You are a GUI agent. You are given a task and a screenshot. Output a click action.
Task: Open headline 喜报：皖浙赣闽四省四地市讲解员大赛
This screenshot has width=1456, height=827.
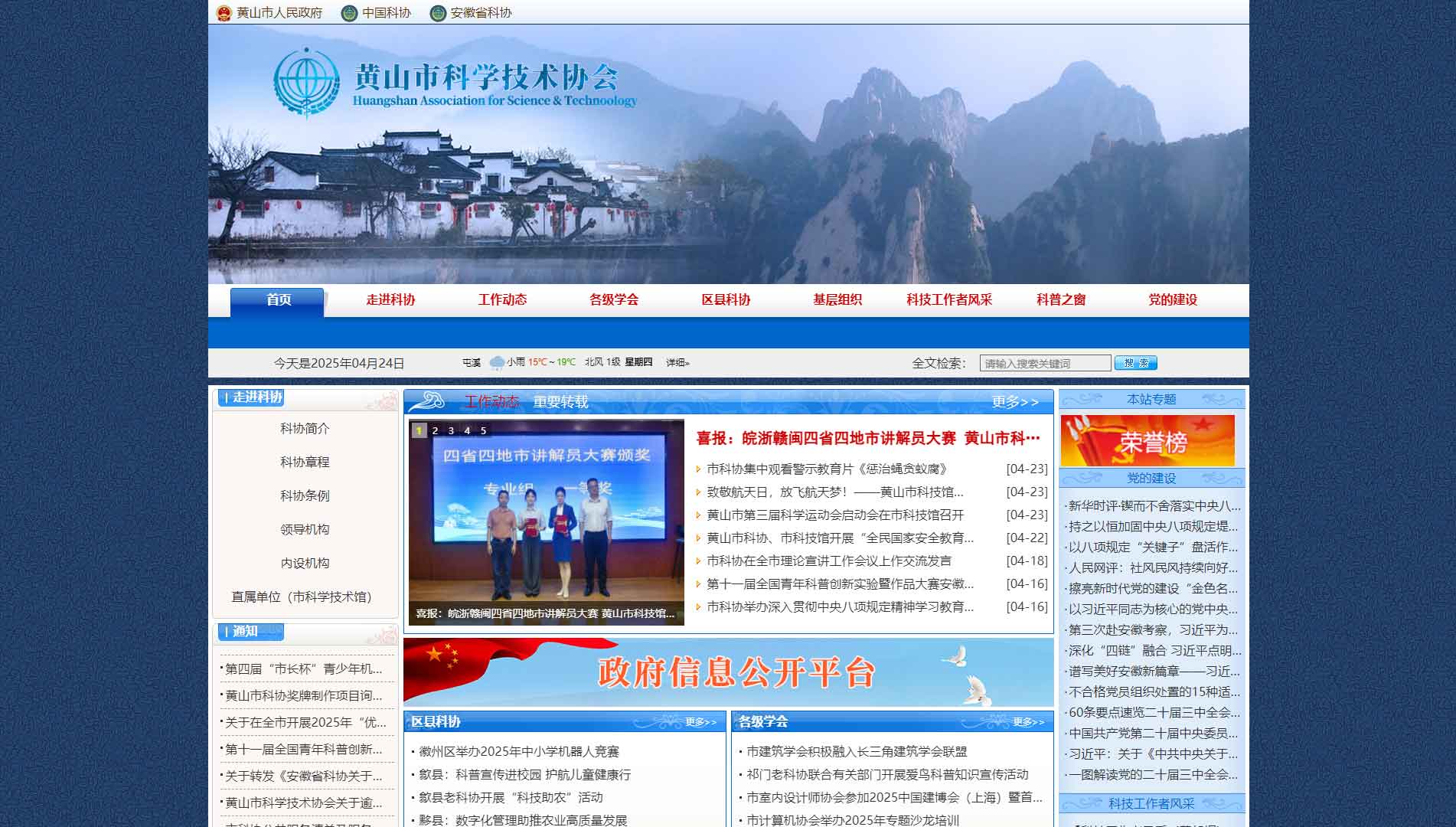[868, 438]
